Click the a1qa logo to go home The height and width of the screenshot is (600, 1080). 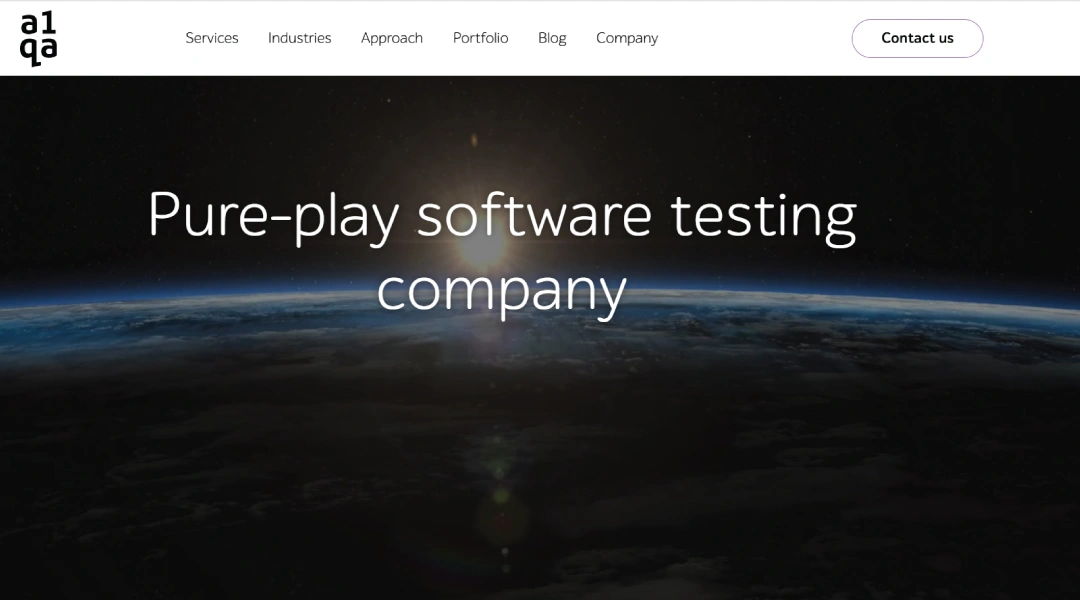click(x=38, y=39)
